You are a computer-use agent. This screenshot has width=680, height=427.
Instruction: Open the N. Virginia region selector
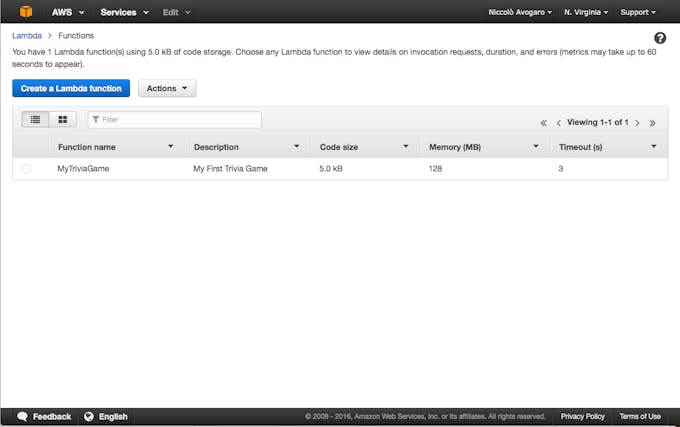tap(586, 12)
